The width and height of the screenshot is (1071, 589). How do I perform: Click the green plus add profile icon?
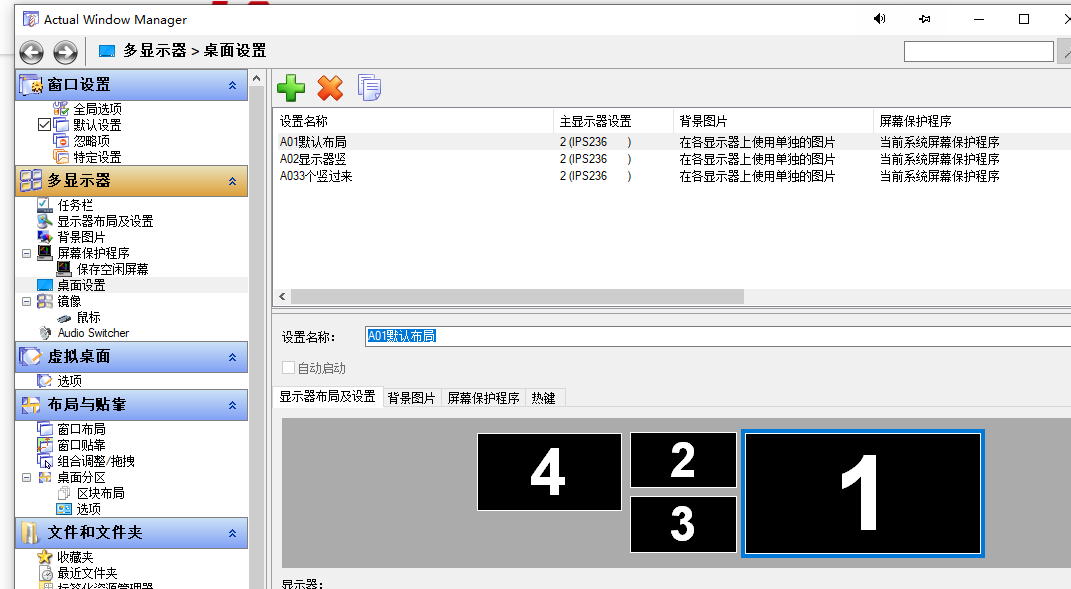[x=291, y=88]
